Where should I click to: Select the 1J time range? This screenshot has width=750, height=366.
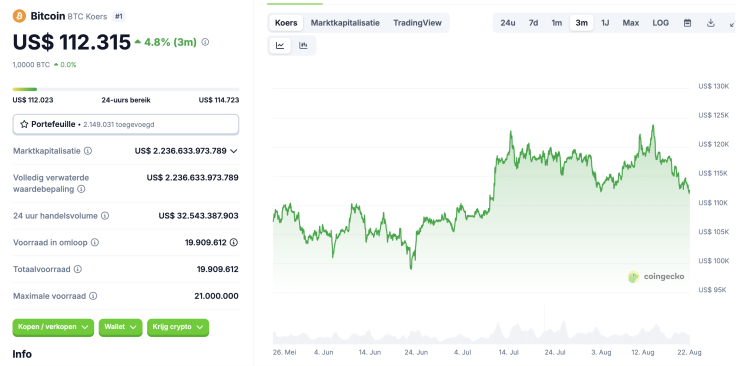[605, 22]
